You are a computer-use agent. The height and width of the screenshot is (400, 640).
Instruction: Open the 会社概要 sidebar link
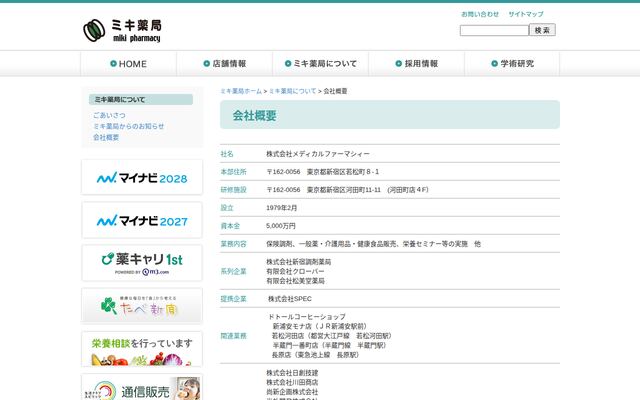tap(106, 138)
